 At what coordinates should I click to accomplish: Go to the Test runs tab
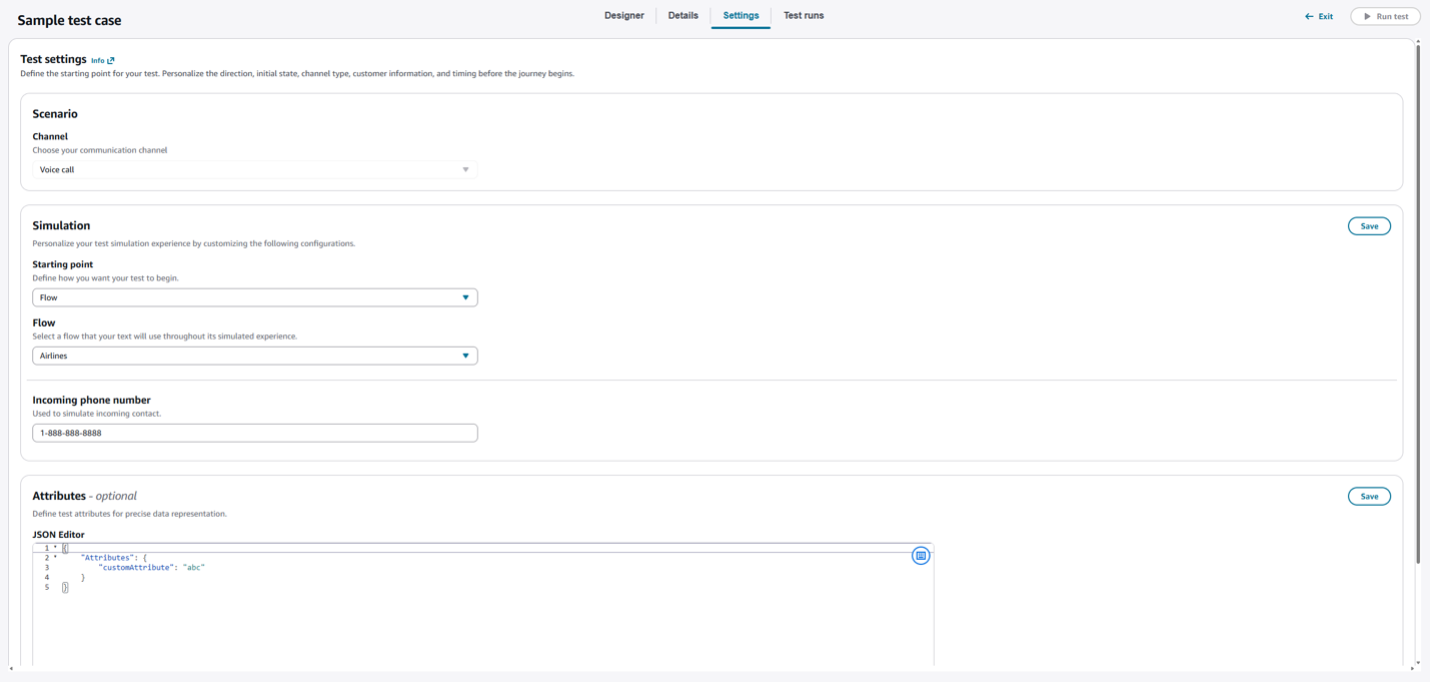pos(803,16)
